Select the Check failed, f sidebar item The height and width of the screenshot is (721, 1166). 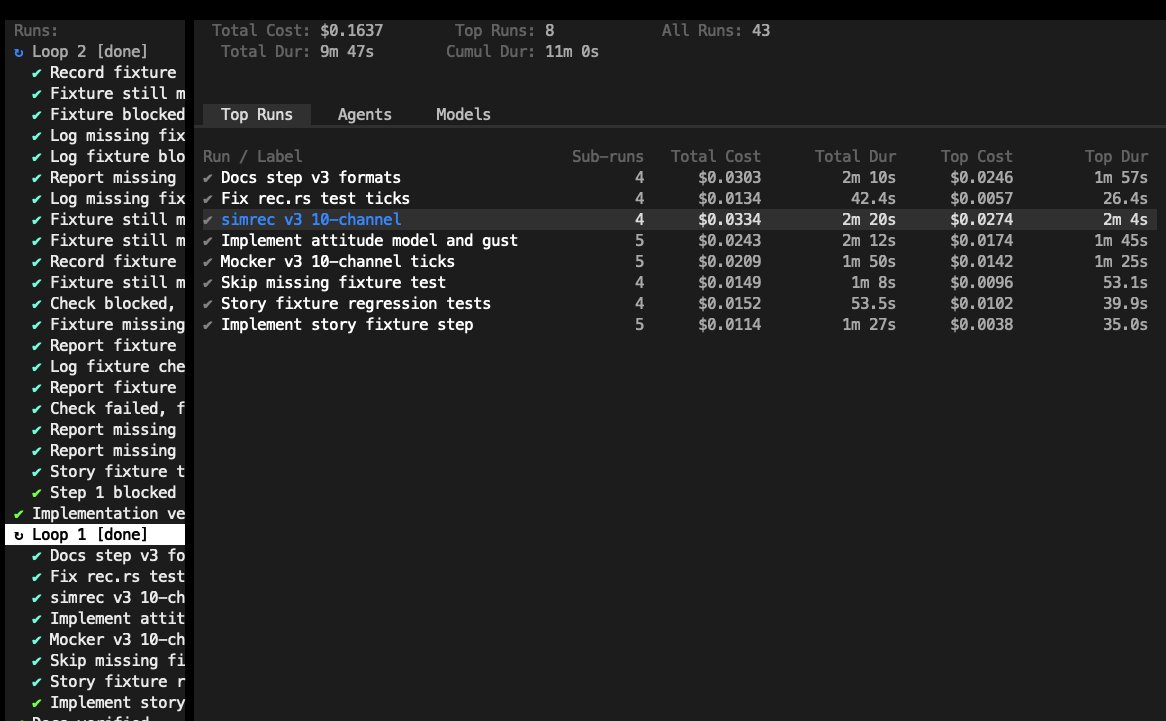click(x=117, y=408)
